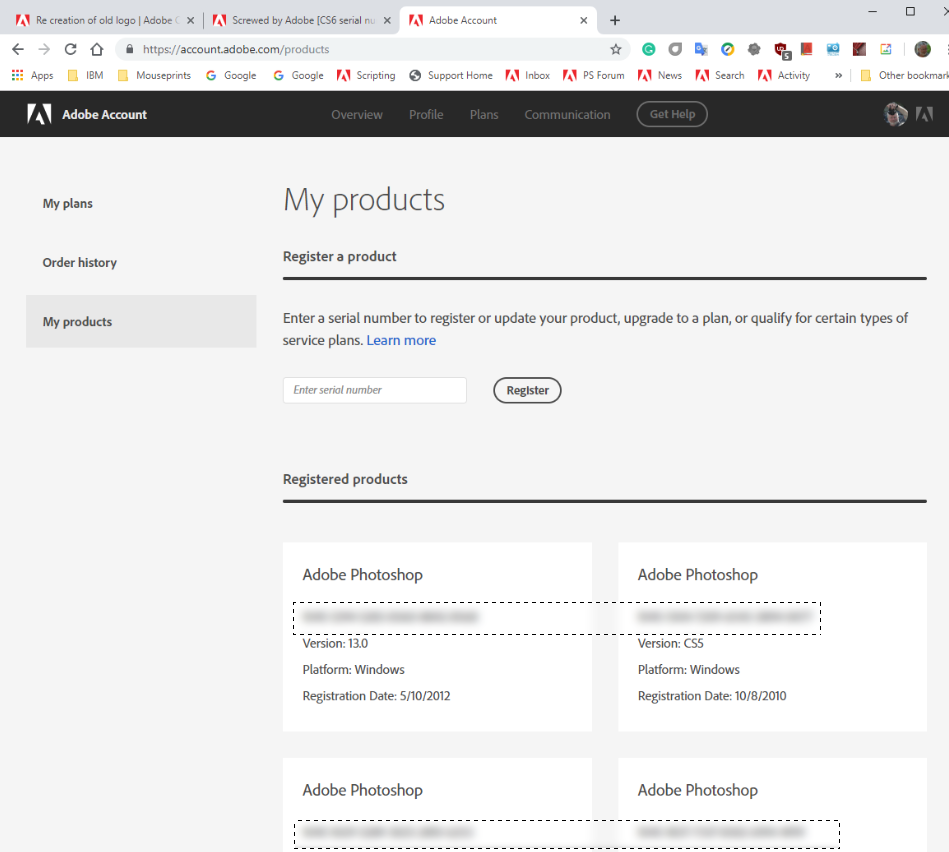This screenshot has width=949, height=852.
Task: Click the gray gear-shaped extension icon
Action: pos(754,49)
